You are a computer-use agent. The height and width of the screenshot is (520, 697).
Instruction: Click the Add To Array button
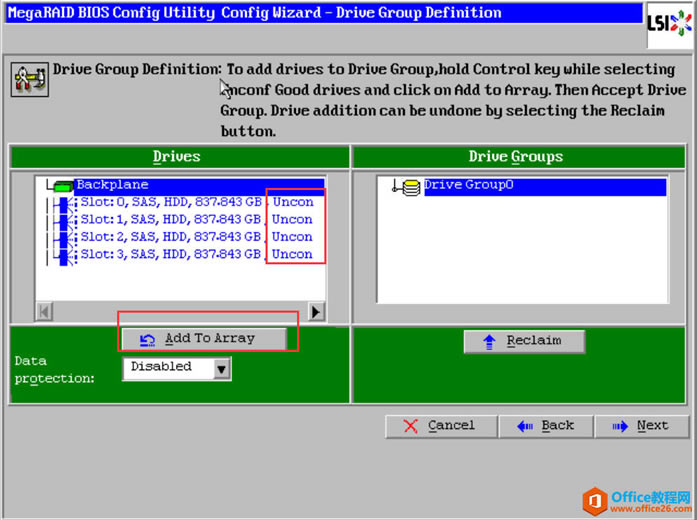click(204, 339)
